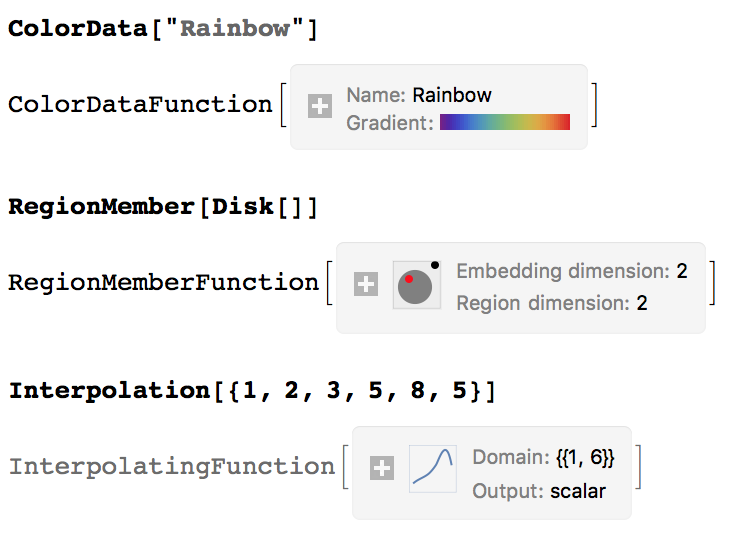This screenshot has height=534, width=732.
Task: Expand the ColorDataFunction summary box
Action: 320,107
